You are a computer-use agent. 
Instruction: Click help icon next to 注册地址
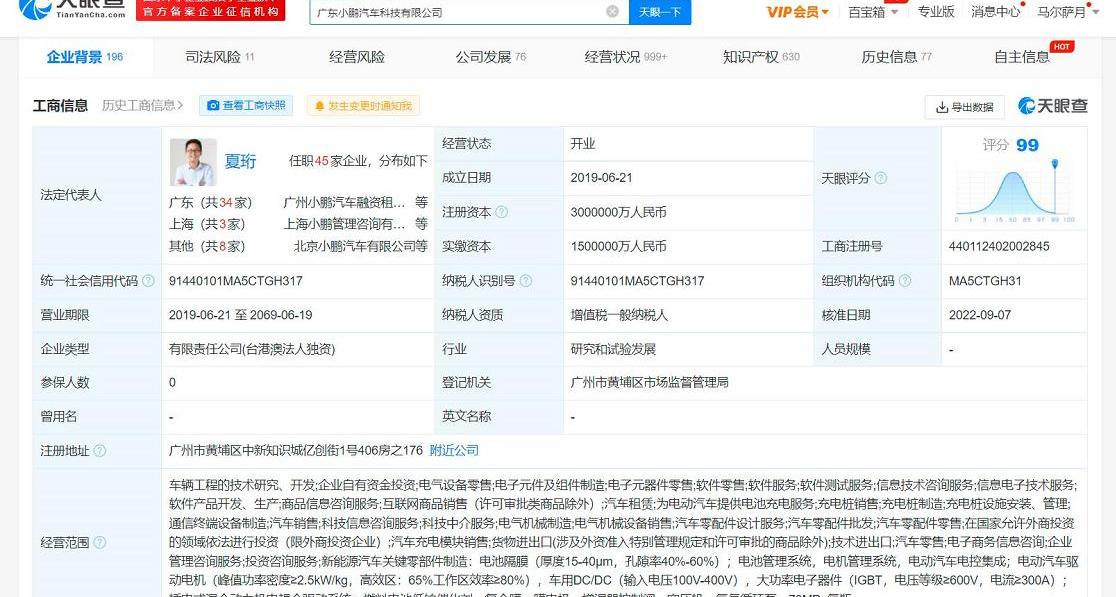coord(100,450)
